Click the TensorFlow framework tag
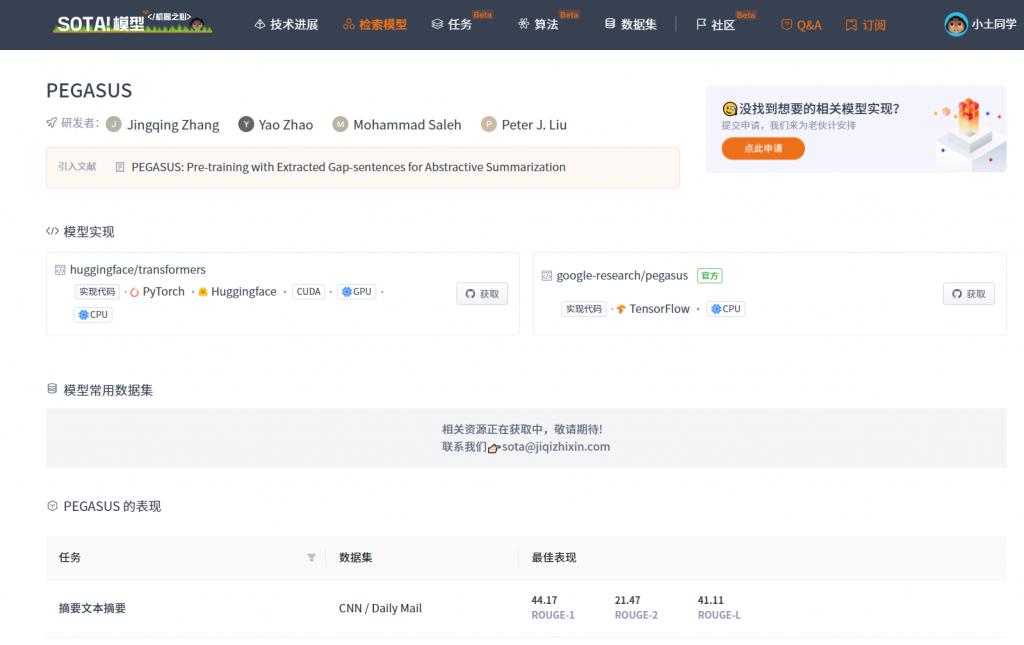Screen dimensions: 1024x645 (x=652, y=309)
